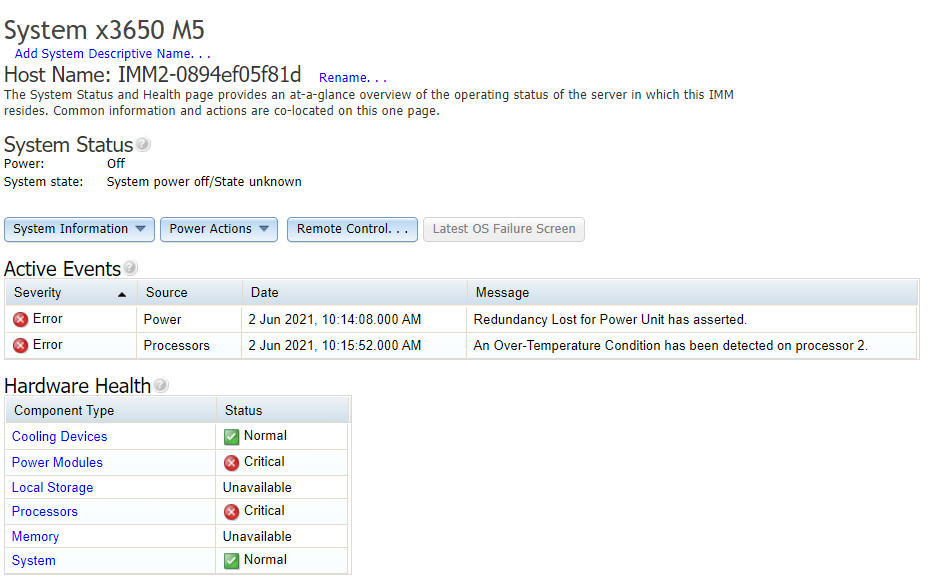Screen dimensions: 945x582
Task: Click 'Critical' status text for Power Modules
Action: pyautogui.click(x=264, y=462)
